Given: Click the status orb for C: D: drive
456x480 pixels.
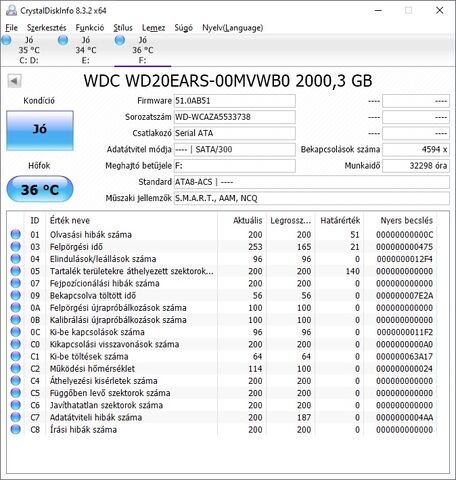Looking at the screenshot, I should pyautogui.click(x=6, y=40).
